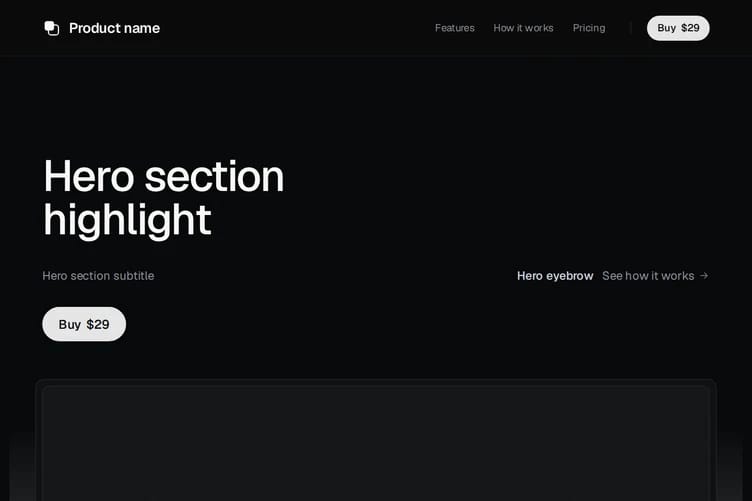Click the word "Buy" in the hero button
This screenshot has width=752, height=501.
(70, 325)
